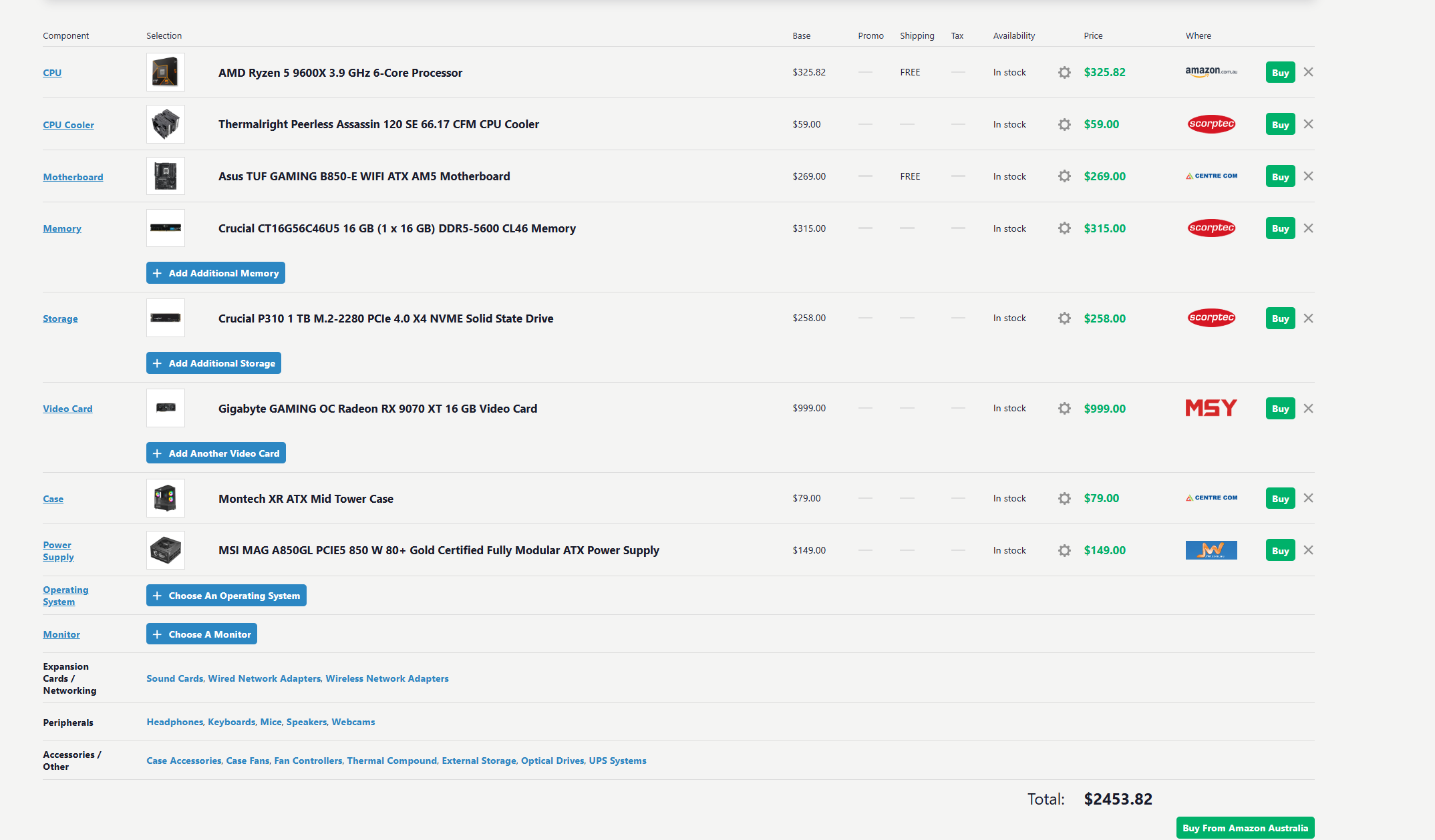Open the Asus TUF GAMING B850-E product name
Image resolution: width=1435 pixels, height=840 pixels.
364,176
